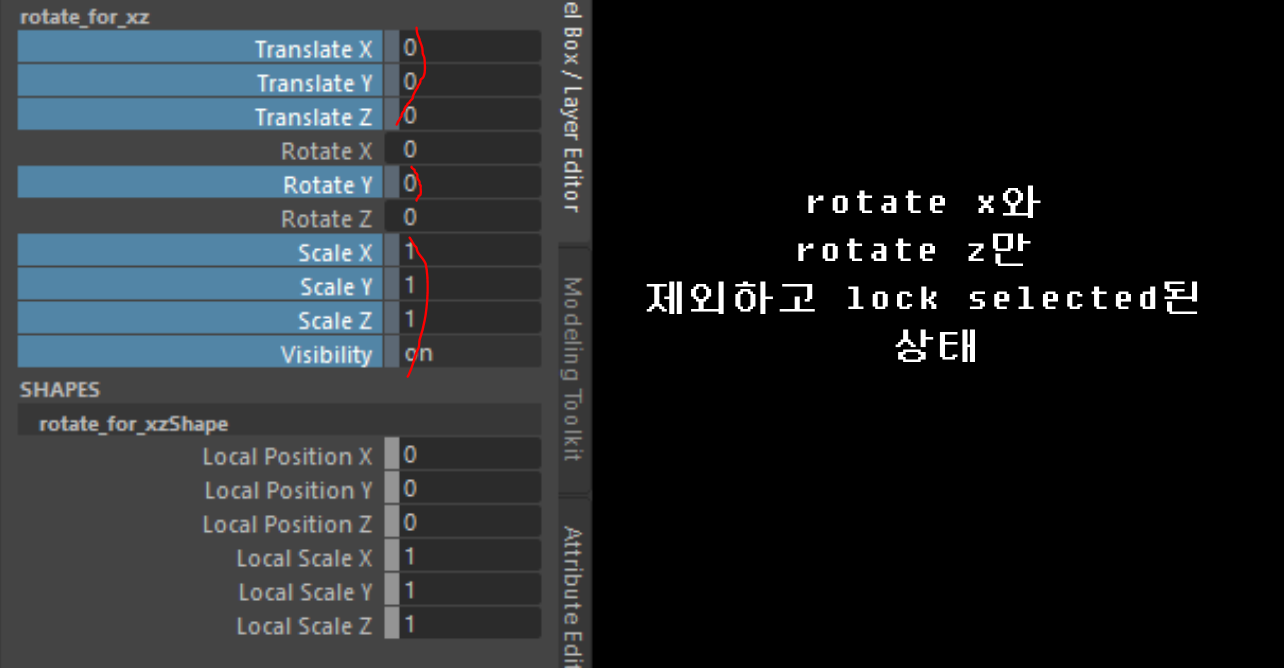
Task: Click the Translate Z value field
Action: (470, 115)
